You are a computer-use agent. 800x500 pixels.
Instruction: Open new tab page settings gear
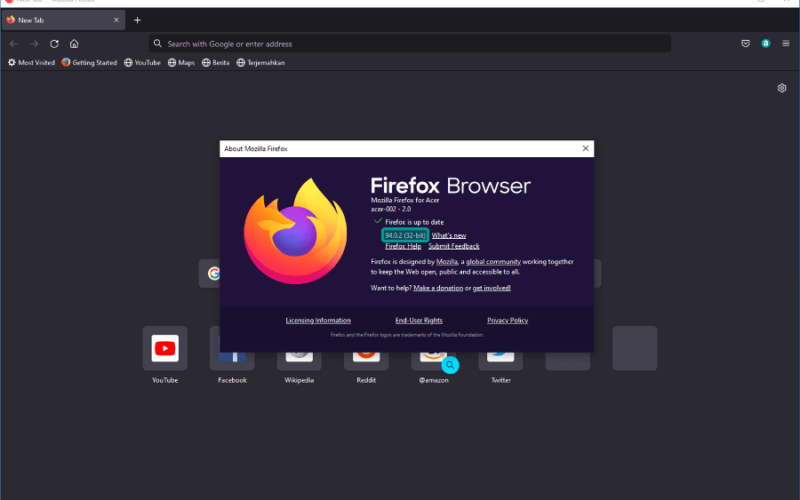(x=782, y=88)
